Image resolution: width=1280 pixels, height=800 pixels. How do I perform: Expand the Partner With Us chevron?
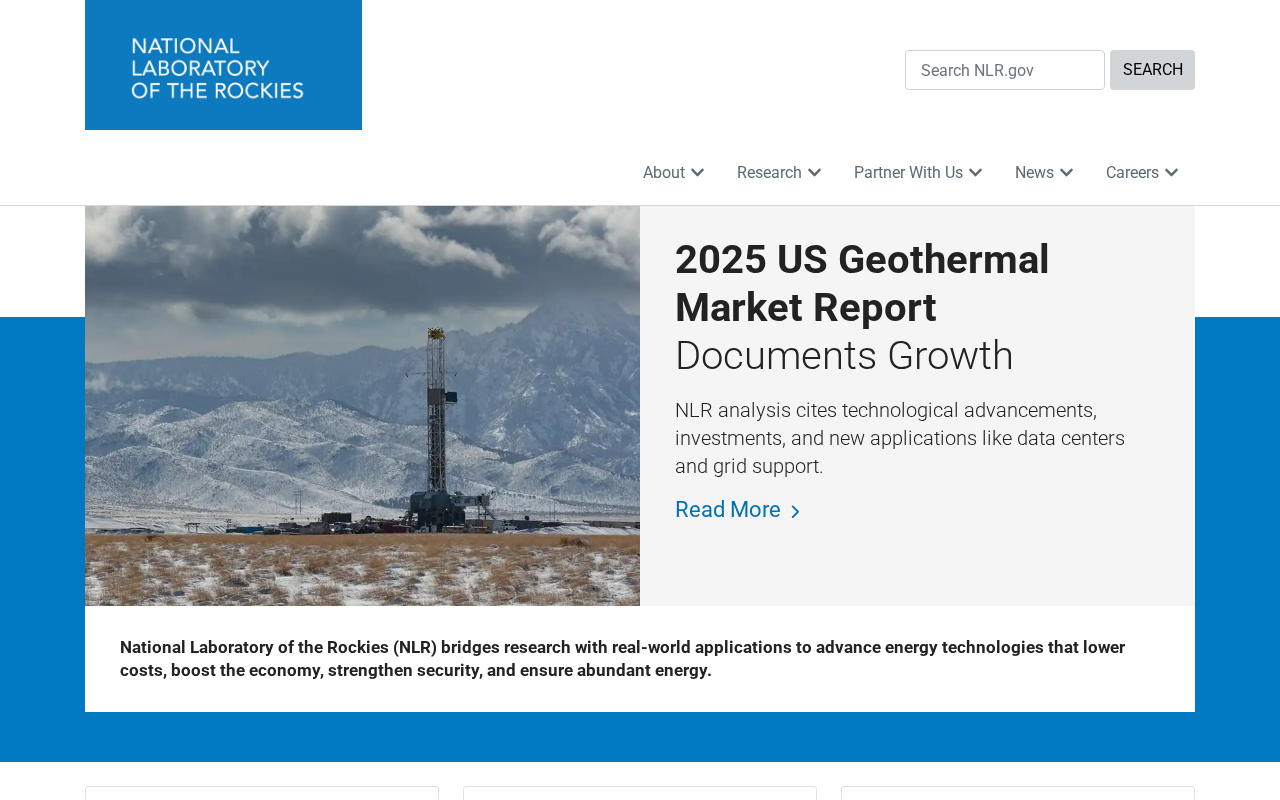coord(976,172)
